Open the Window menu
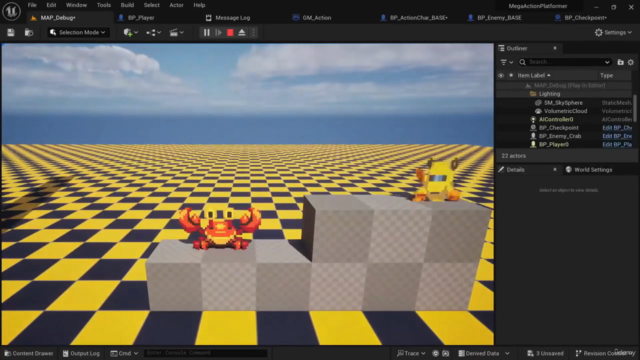Viewport: 640px width, 360px height. tap(76, 5)
